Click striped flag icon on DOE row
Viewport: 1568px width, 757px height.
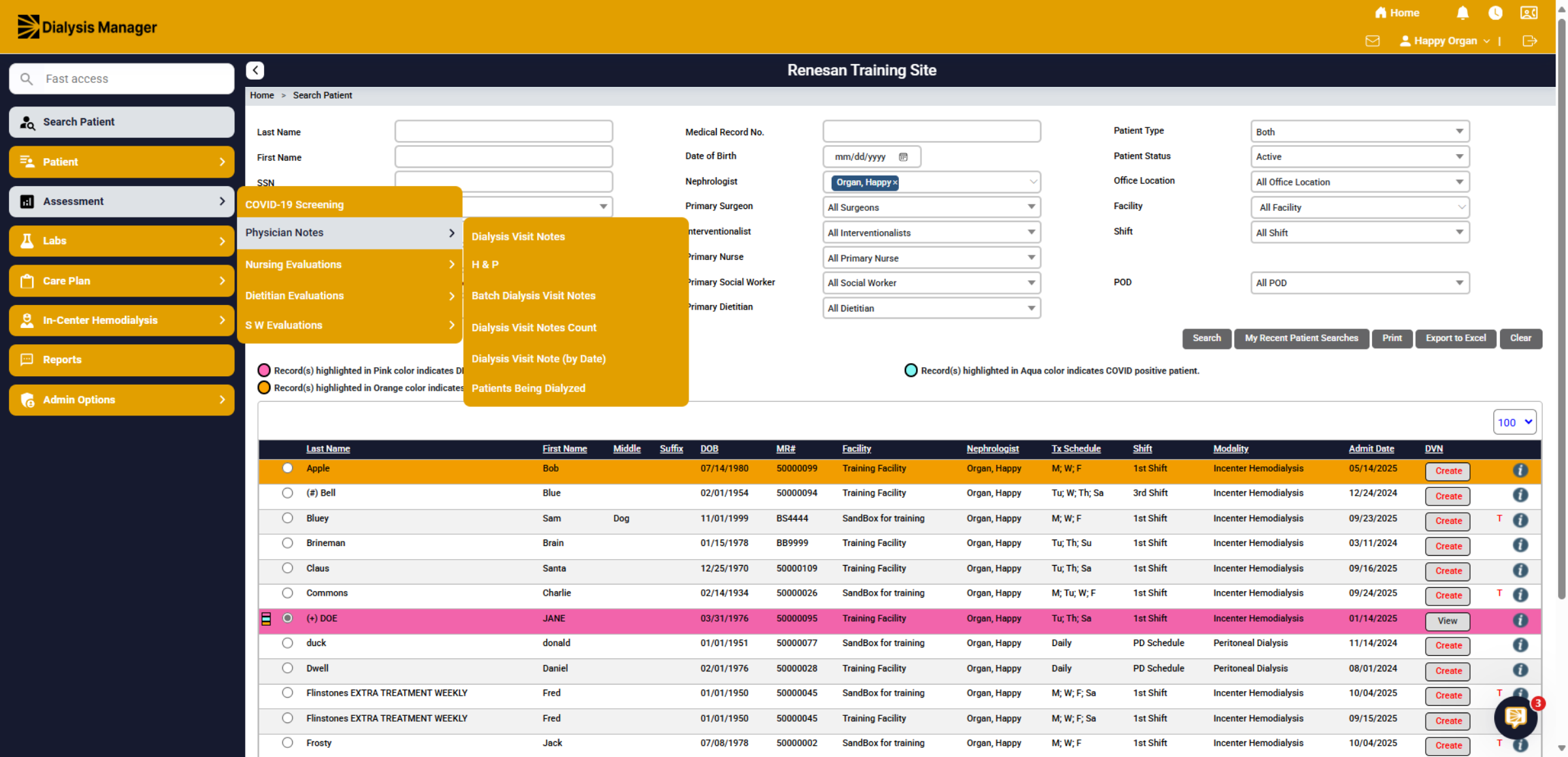(266, 619)
